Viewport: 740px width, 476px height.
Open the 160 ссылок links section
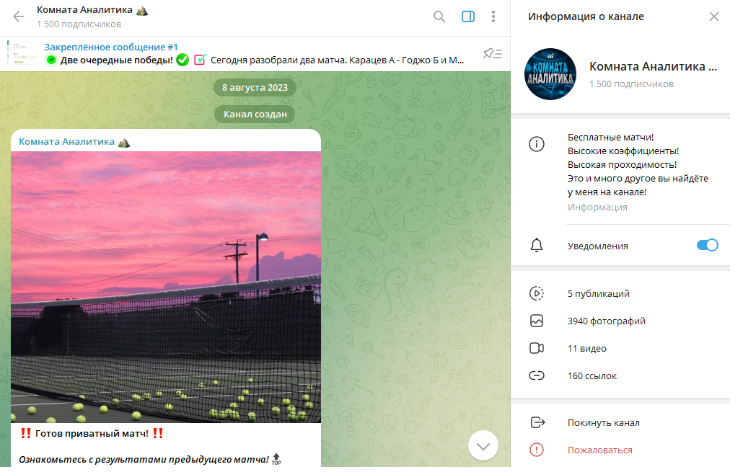click(592, 376)
